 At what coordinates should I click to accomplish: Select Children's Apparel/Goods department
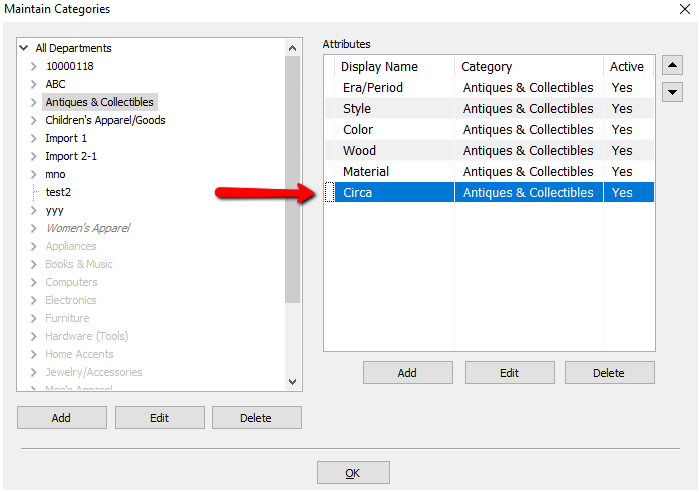click(x=105, y=120)
